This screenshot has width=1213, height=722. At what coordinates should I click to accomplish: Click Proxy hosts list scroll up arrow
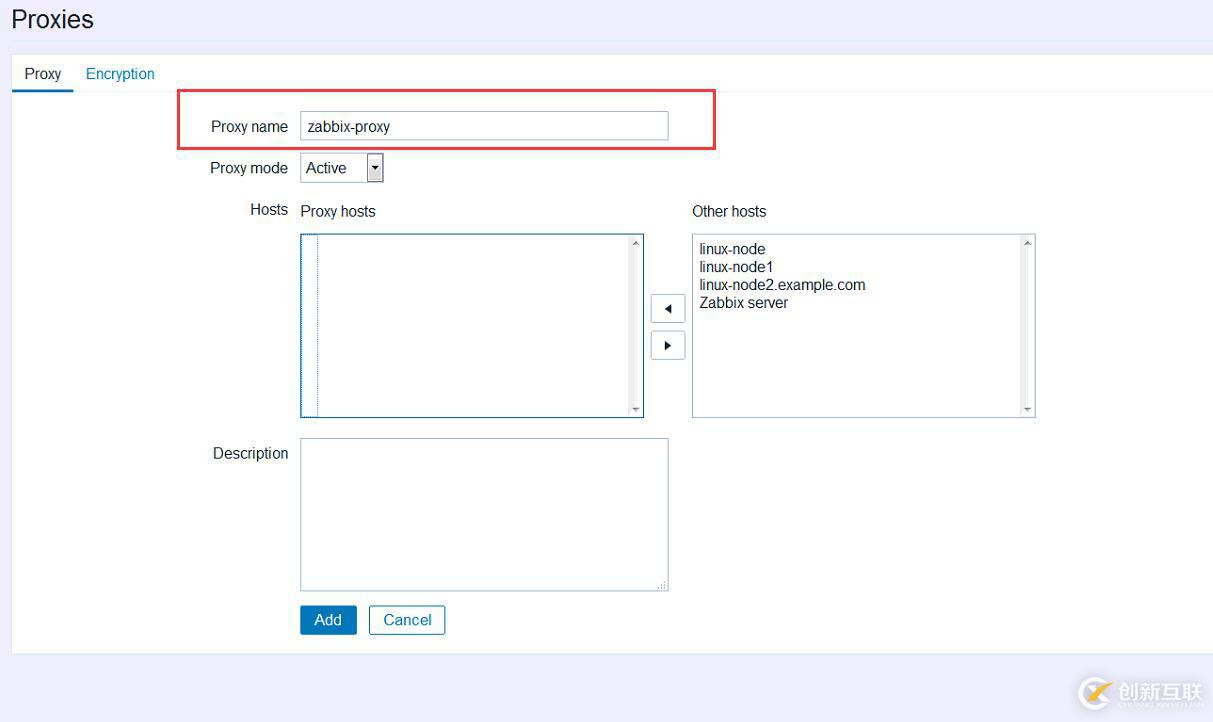point(635,243)
